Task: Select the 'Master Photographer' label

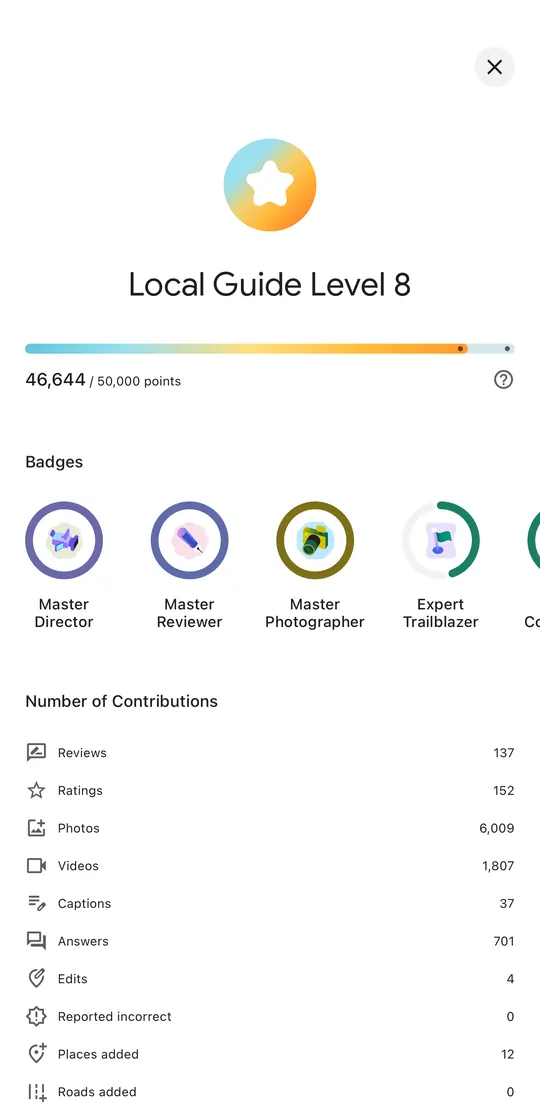Action: [x=315, y=613]
